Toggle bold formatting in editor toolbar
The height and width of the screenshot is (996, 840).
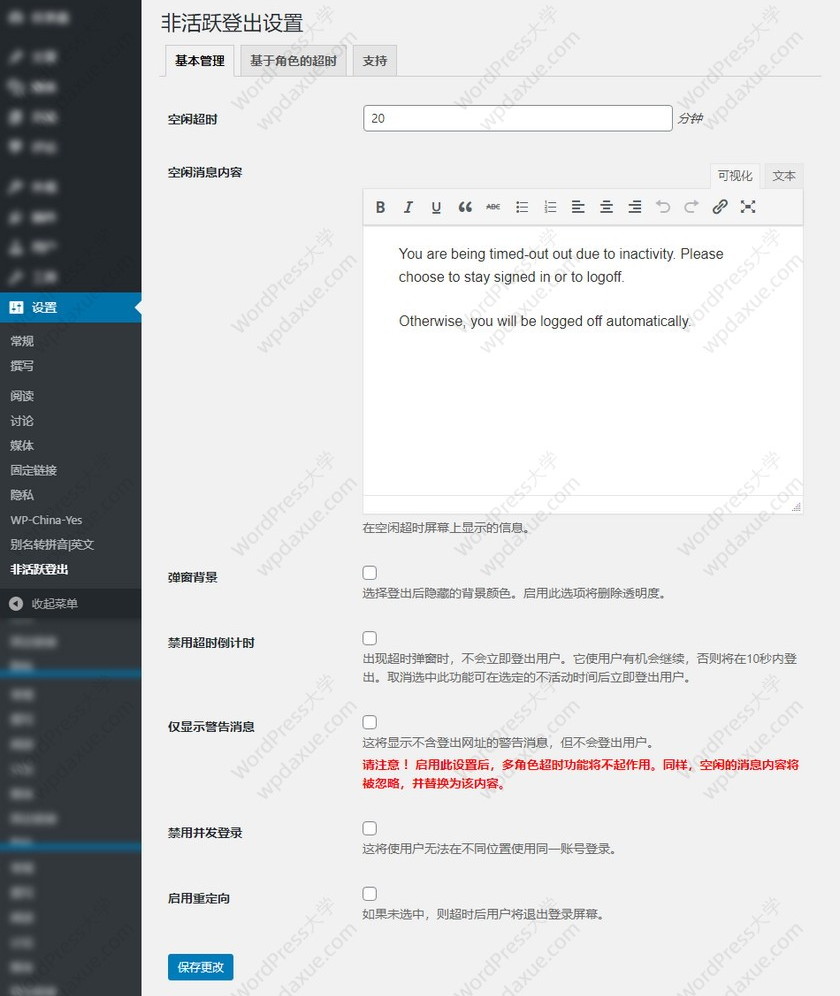click(x=380, y=207)
